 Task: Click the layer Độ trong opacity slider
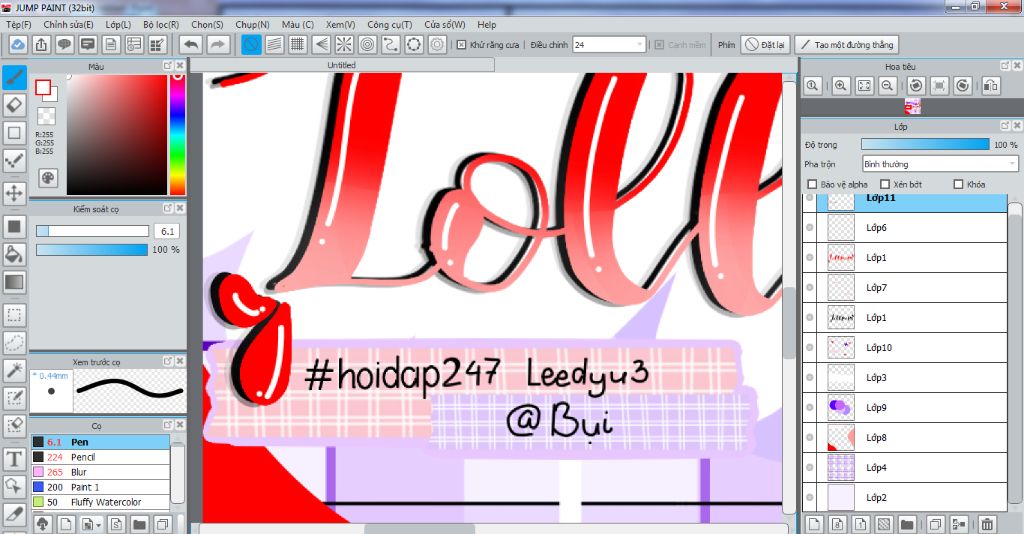click(x=925, y=144)
